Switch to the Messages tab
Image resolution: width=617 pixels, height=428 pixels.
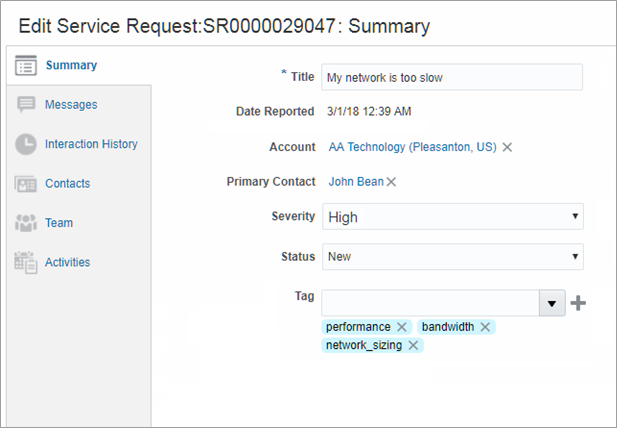[x=71, y=105]
